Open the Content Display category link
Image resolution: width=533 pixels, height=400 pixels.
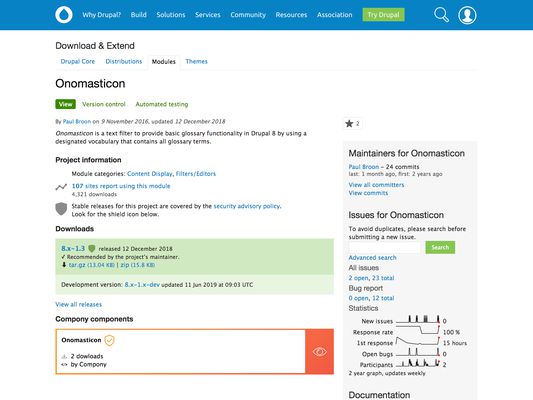click(x=150, y=174)
